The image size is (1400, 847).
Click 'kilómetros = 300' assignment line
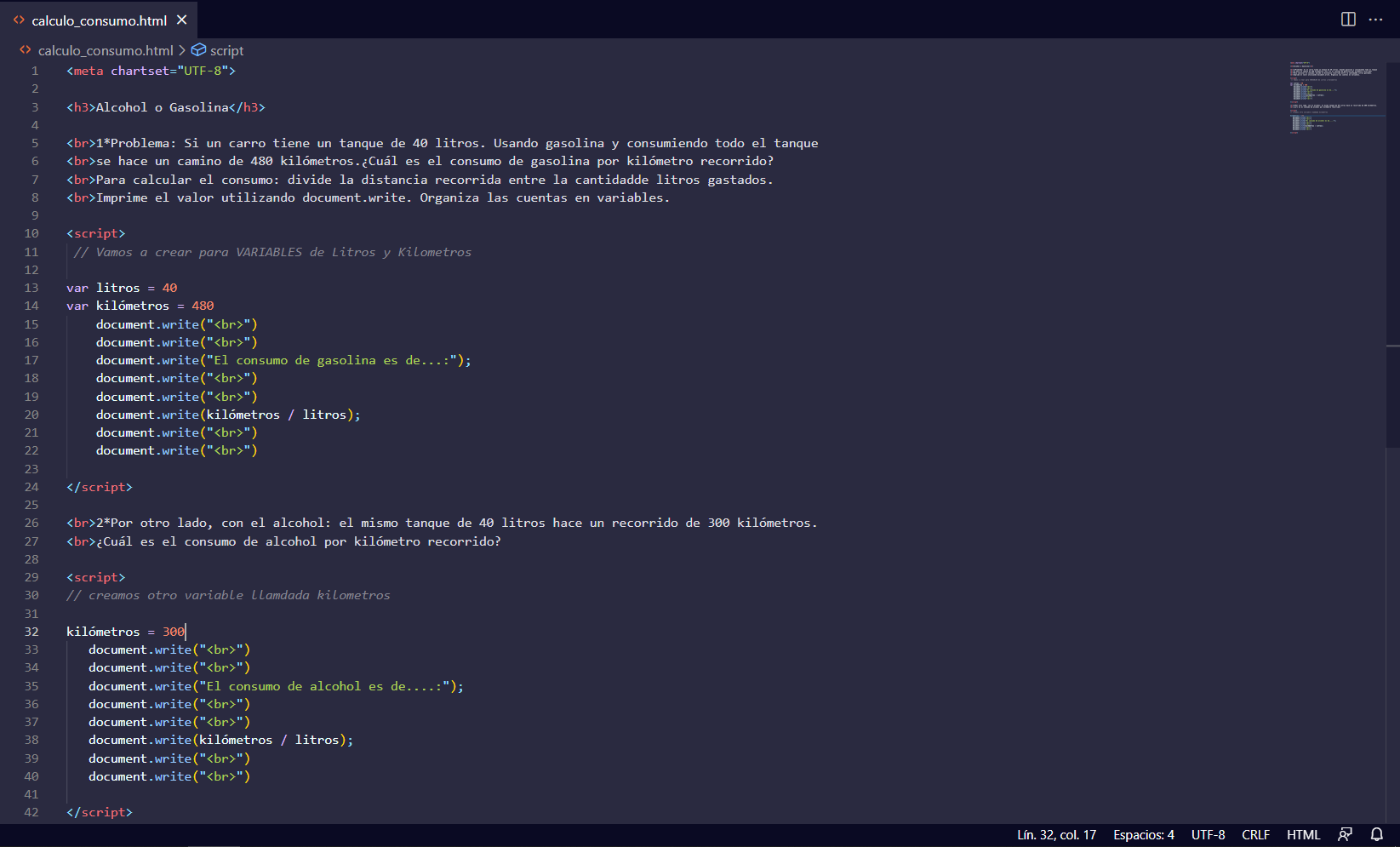(125, 632)
